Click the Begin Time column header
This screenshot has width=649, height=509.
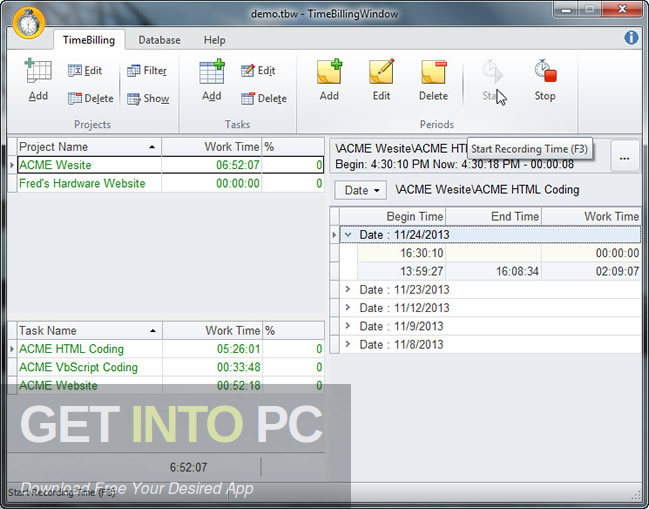(x=392, y=216)
